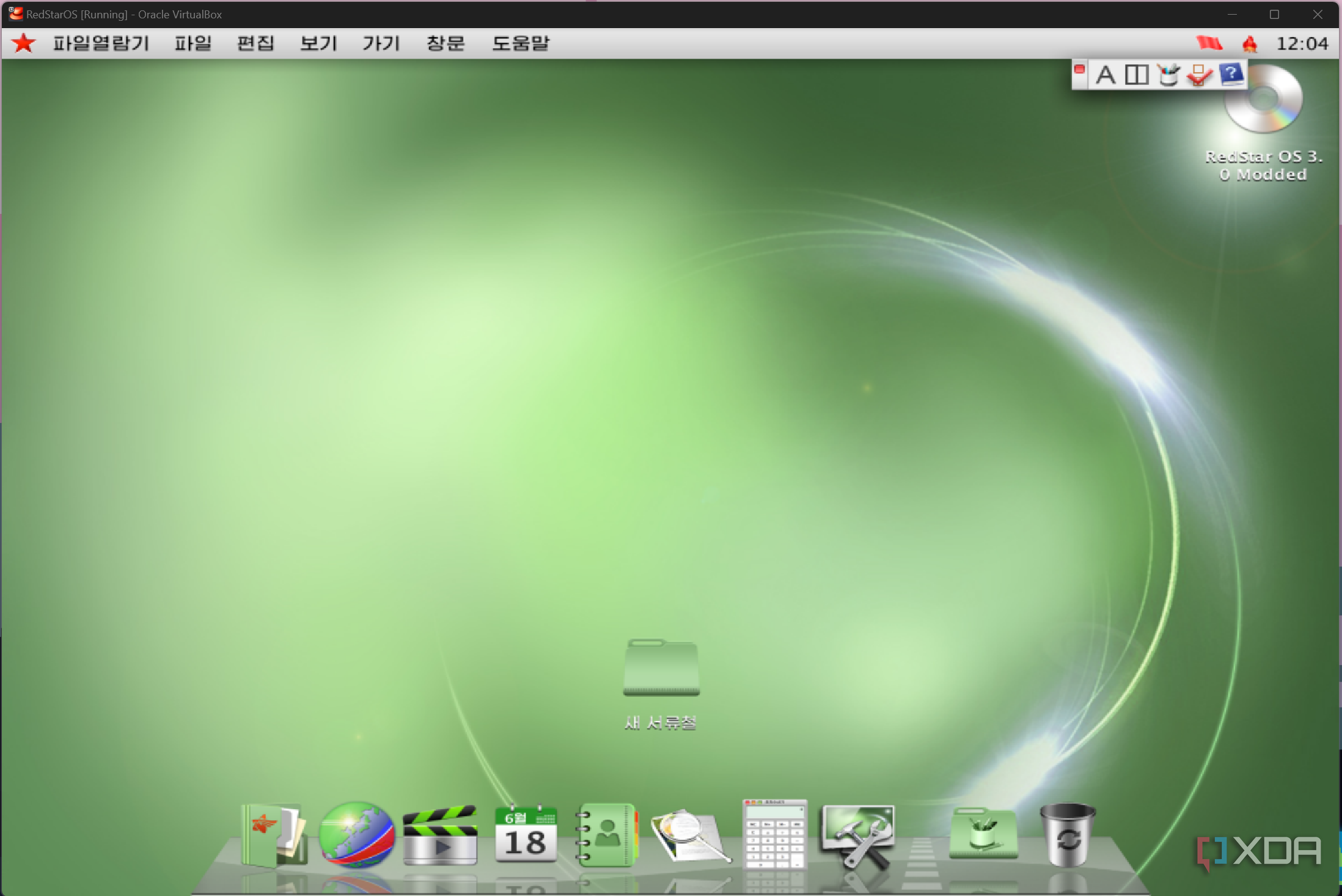Open the 편집 menu
This screenshot has width=1342, height=896.
click(255, 43)
